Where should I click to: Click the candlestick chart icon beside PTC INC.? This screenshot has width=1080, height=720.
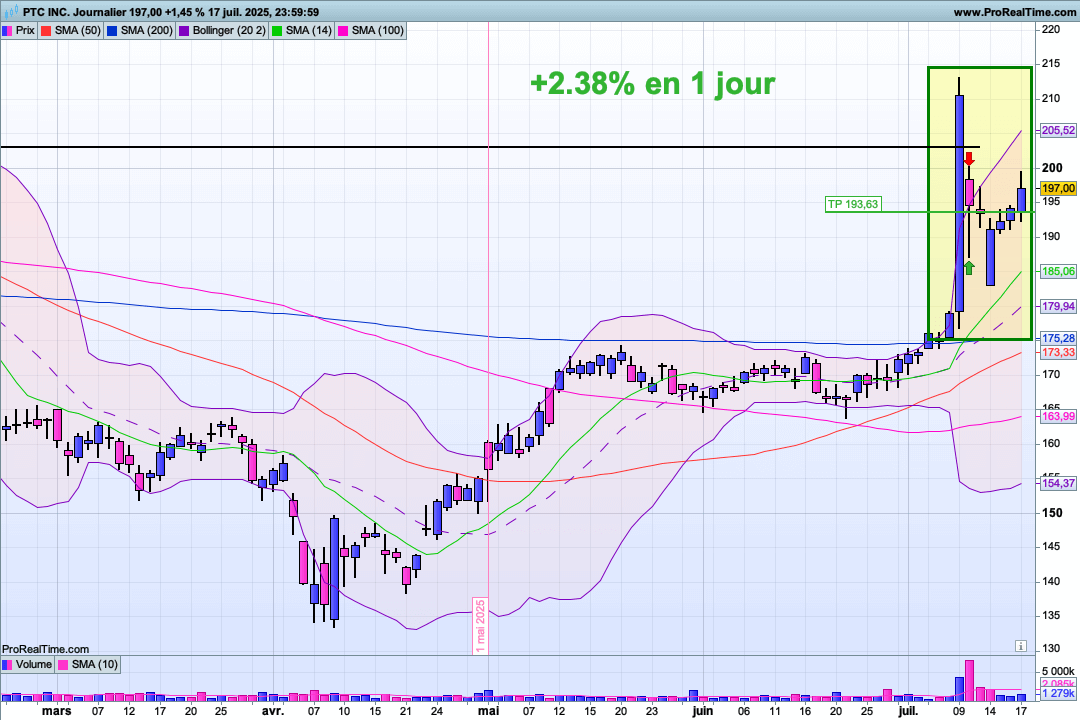click(10, 12)
